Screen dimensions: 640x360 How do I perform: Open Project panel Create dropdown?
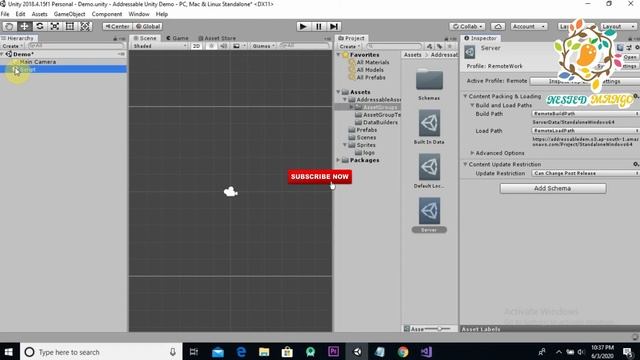349,46
